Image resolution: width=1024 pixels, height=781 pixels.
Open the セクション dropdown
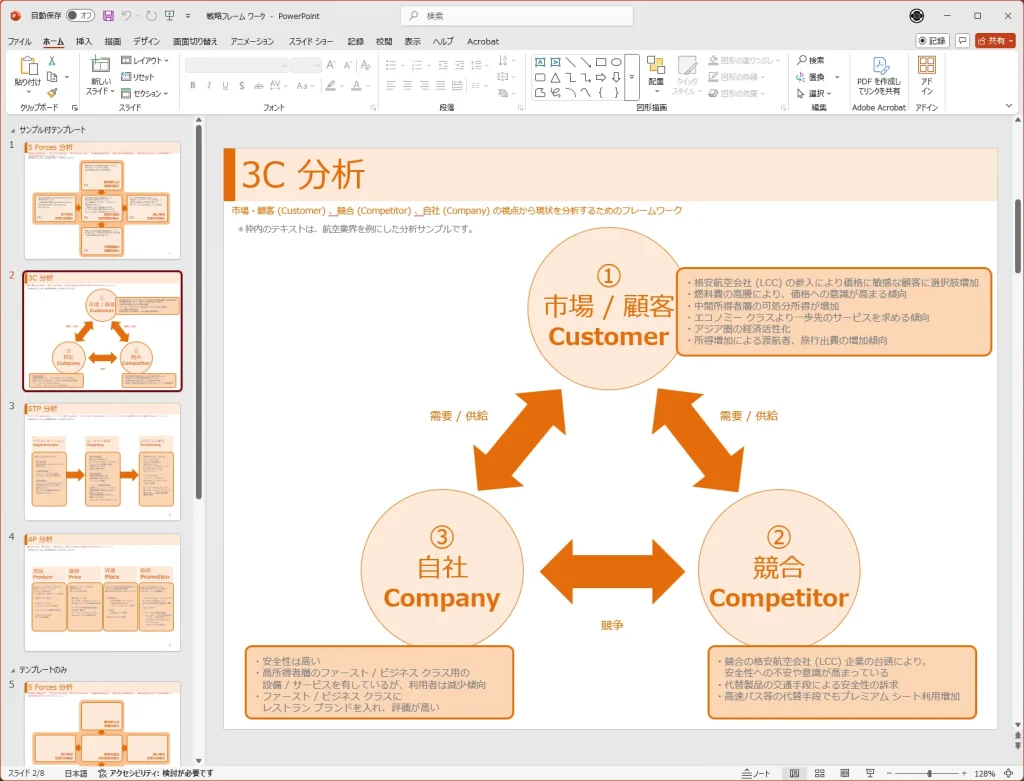(145, 93)
